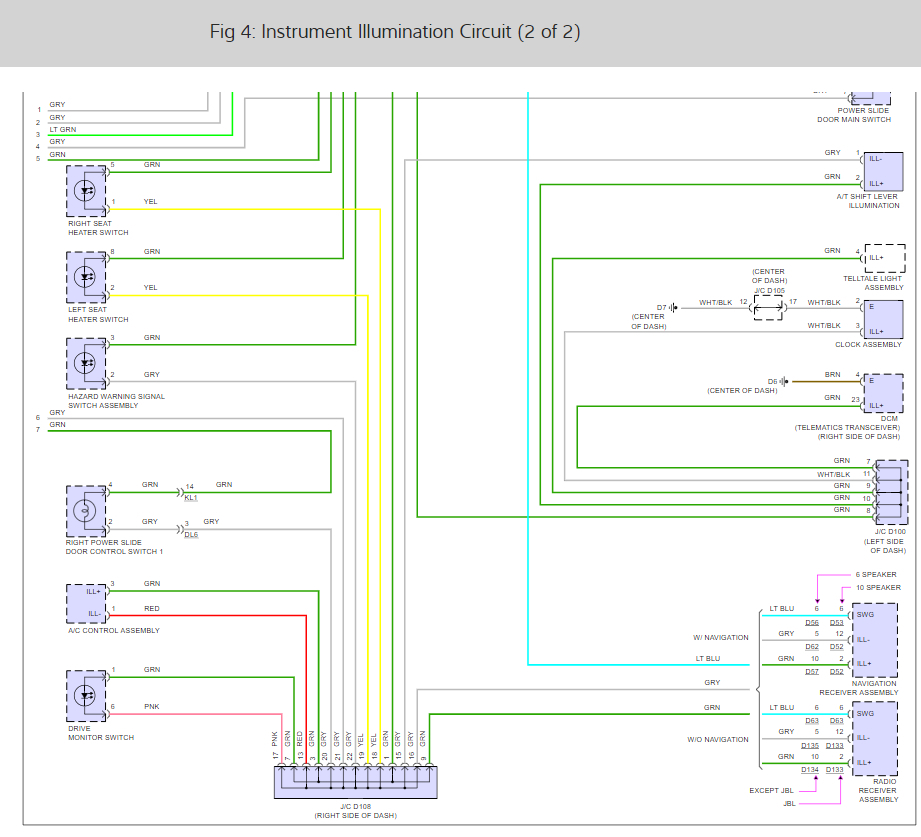Click the Drive Monitor Switch symbol
Viewport: 921px width, 837px height.
pos(86,696)
